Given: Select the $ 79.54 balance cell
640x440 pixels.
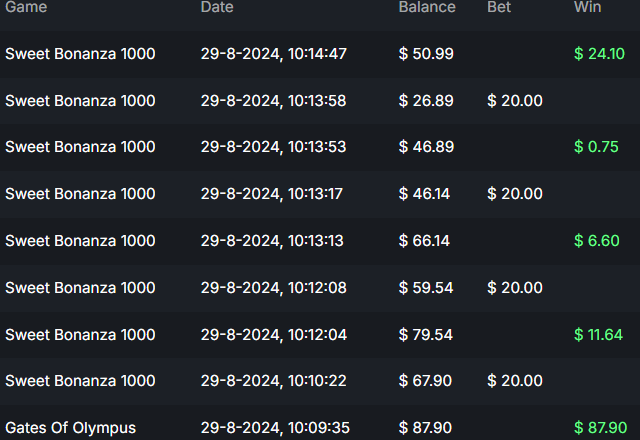Looking at the screenshot, I should click(426, 335).
